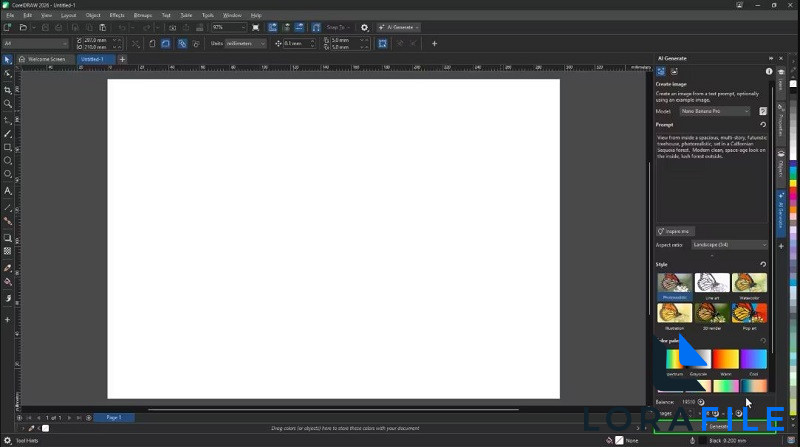Add a new document tab with plus
Image resolution: width=800 pixels, height=447 pixels.
click(122, 59)
